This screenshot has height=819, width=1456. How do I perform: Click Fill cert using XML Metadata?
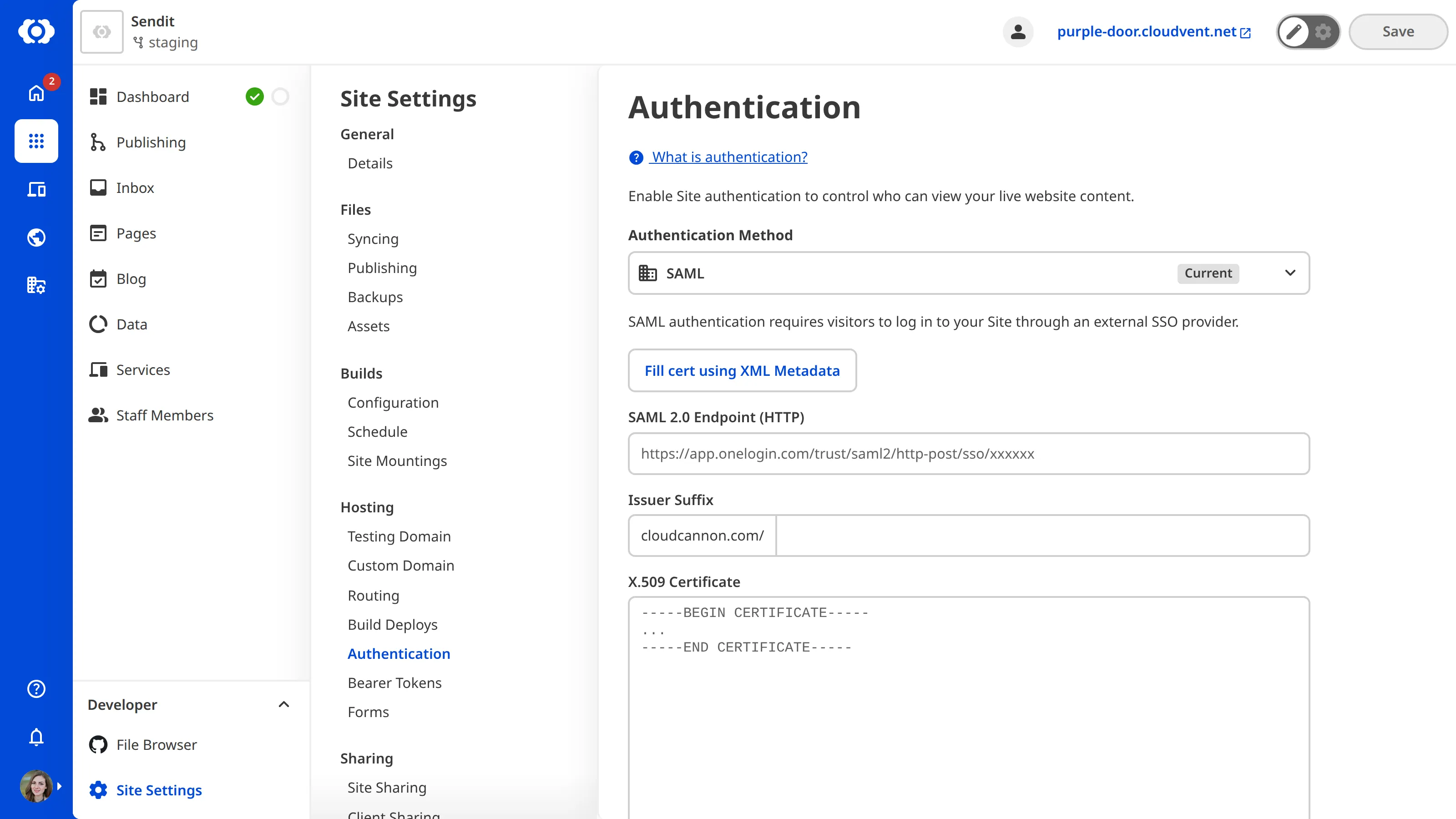pos(742,370)
